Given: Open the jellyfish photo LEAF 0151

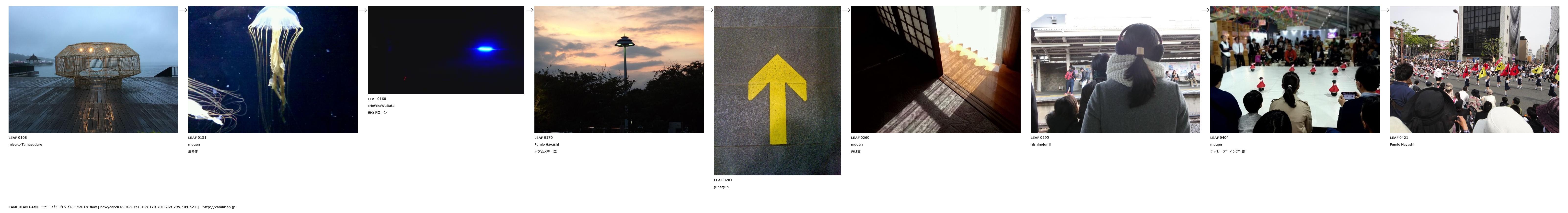Looking at the screenshot, I should (x=273, y=69).
